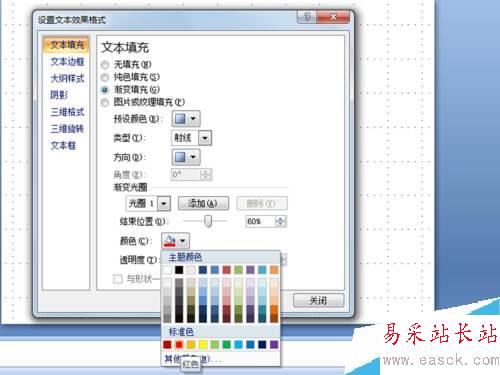Select the 文本填充 tab
The width and height of the screenshot is (500, 375).
point(66,45)
